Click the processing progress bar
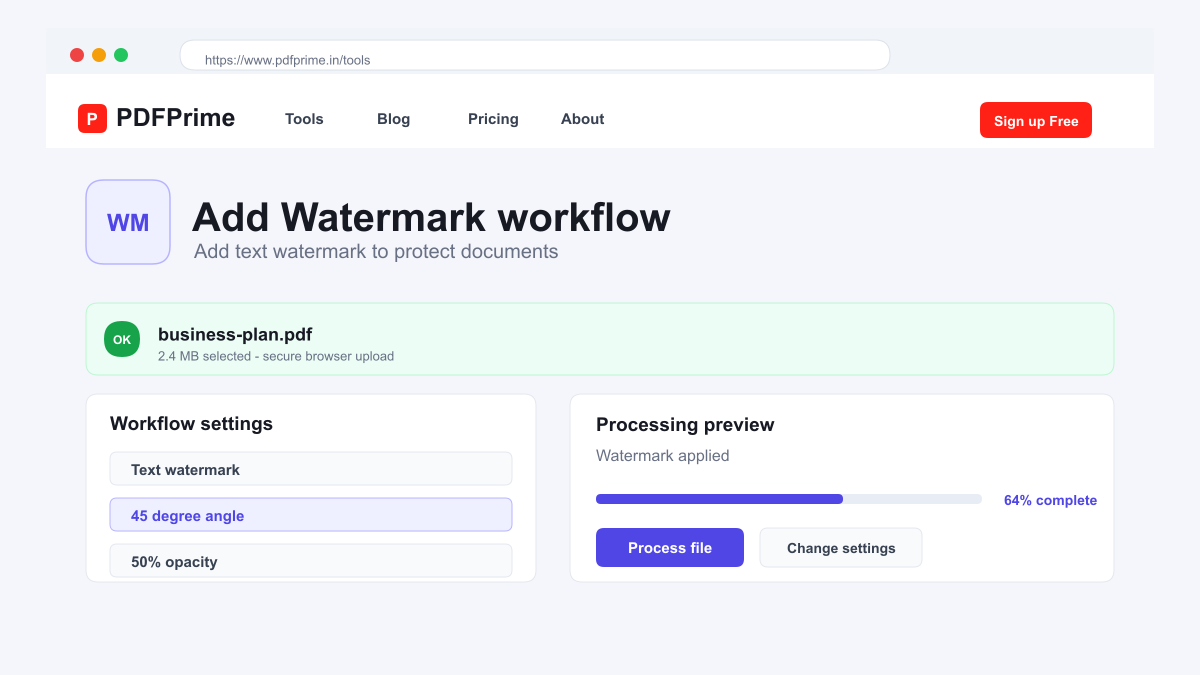The width and height of the screenshot is (1200, 675). pos(789,499)
